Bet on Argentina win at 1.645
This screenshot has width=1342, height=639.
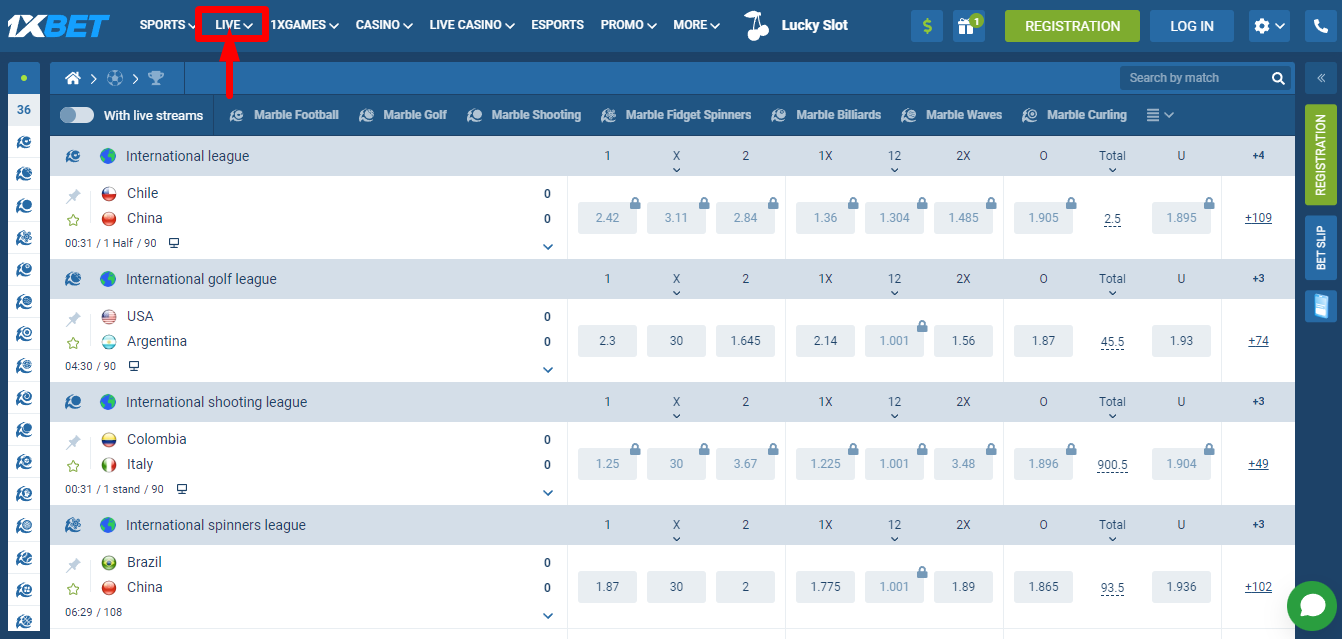[745, 341]
